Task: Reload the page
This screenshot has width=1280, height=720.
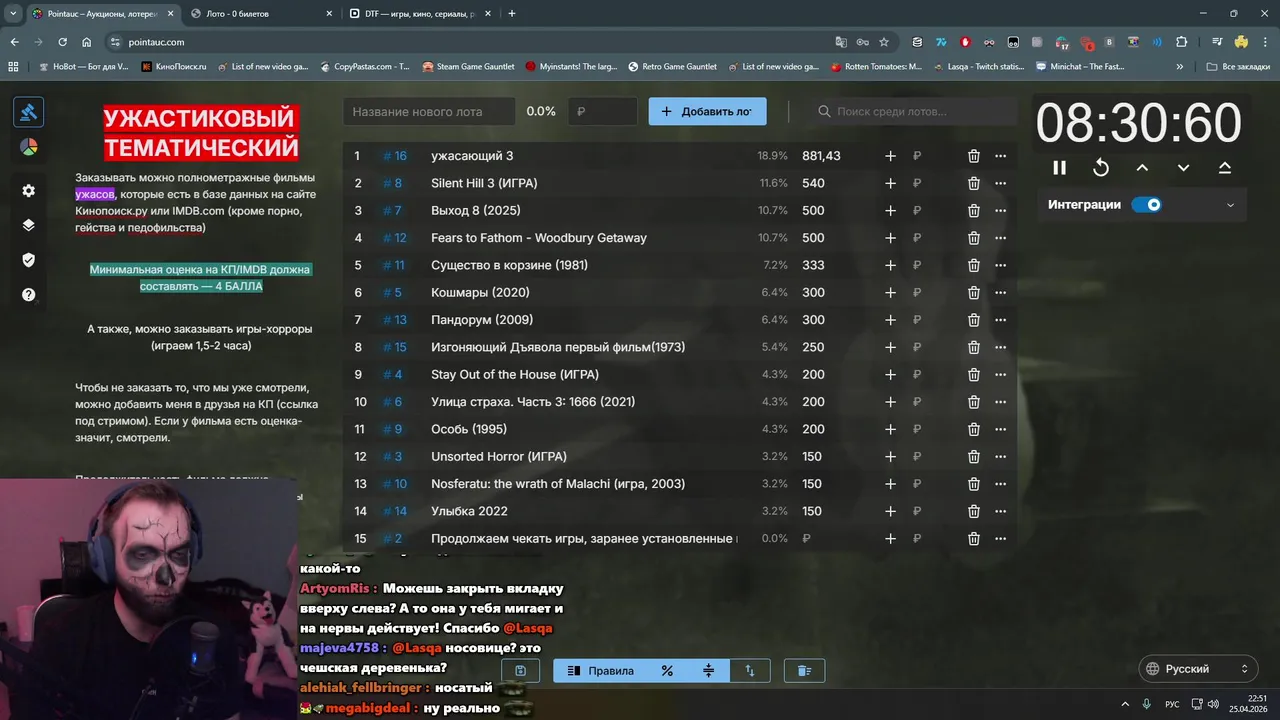Action: (62, 42)
